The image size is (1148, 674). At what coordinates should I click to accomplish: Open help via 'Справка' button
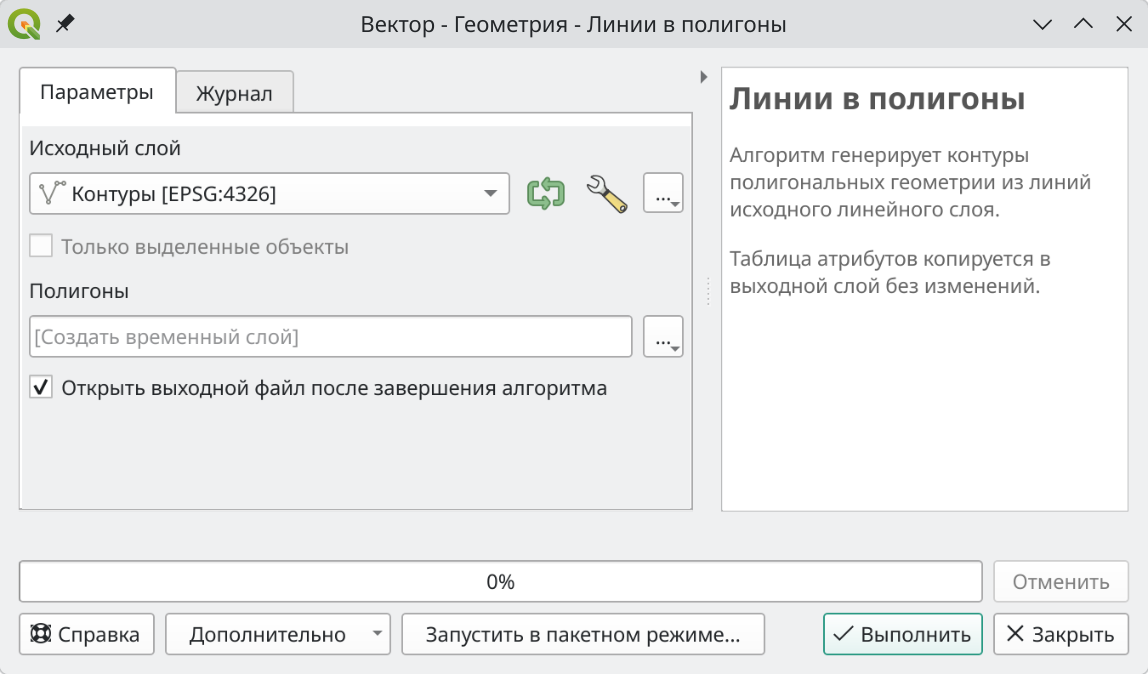pos(86,635)
